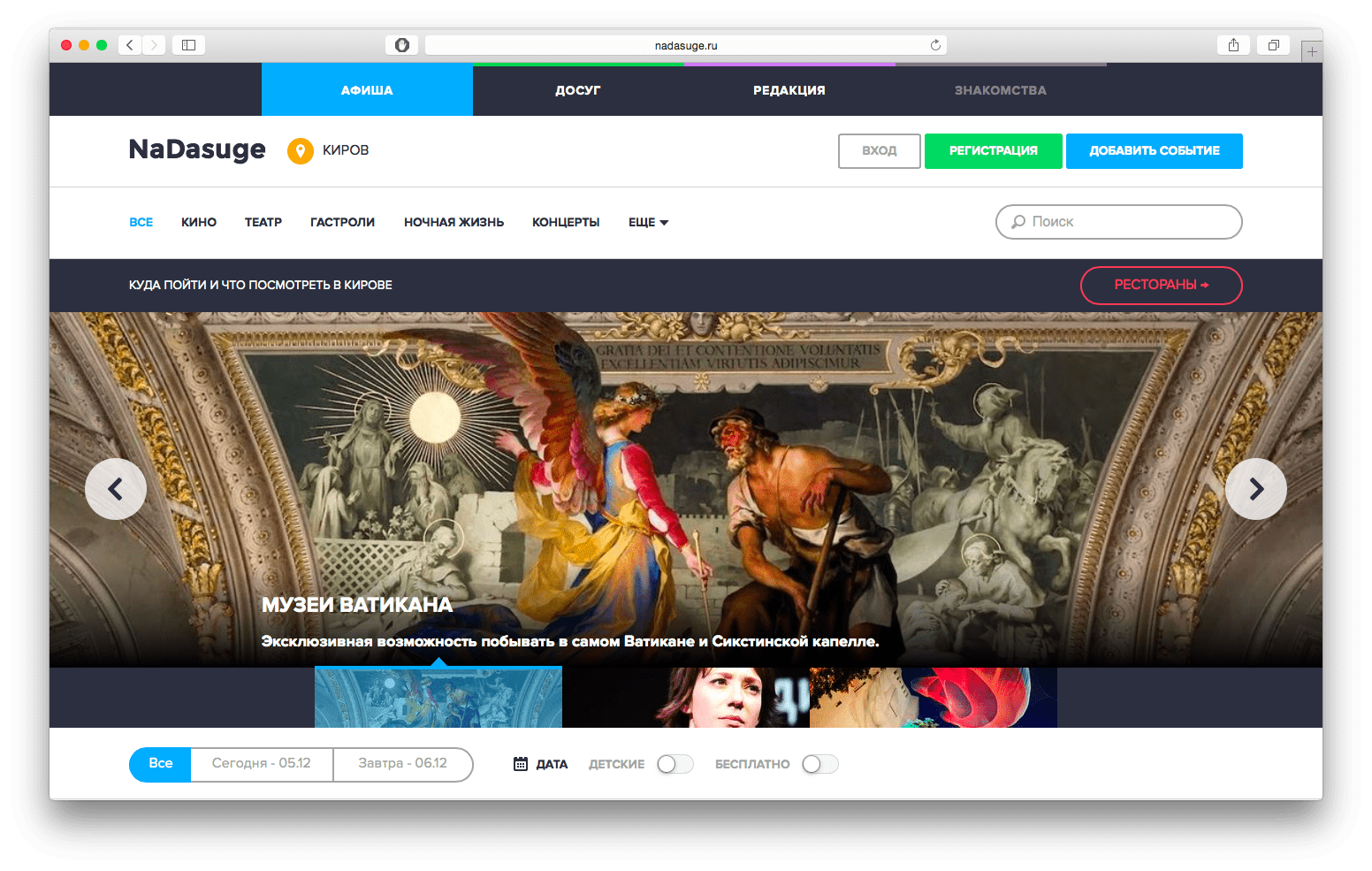Select the Все date filter

(x=160, y=764)
